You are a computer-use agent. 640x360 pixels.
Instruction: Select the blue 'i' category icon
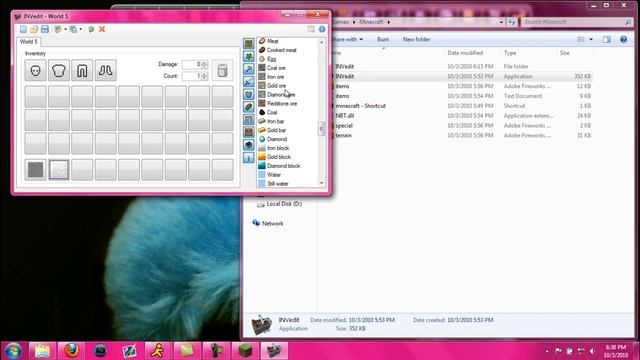click(249, 158)
